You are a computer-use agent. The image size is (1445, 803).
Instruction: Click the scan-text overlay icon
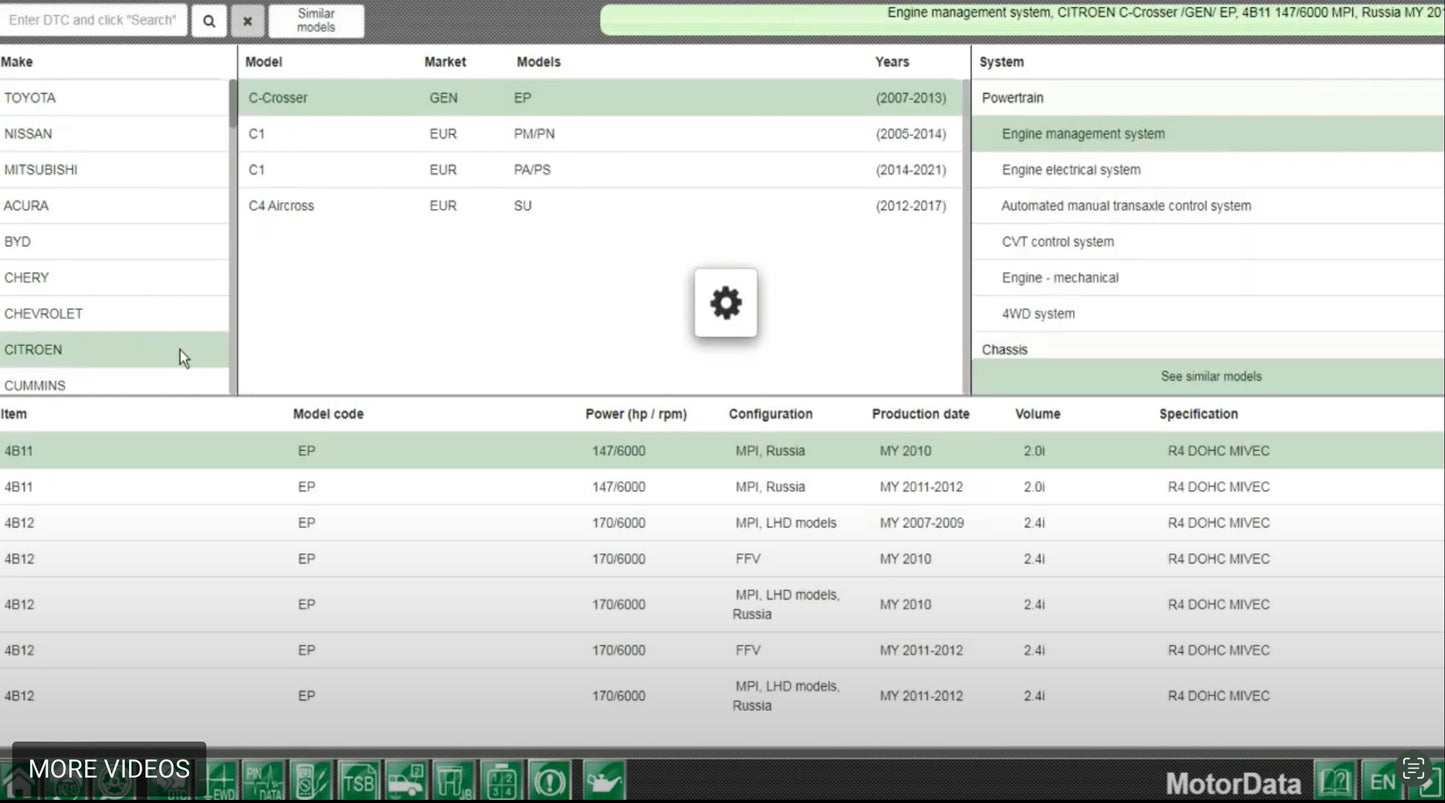click(1413, 768)
